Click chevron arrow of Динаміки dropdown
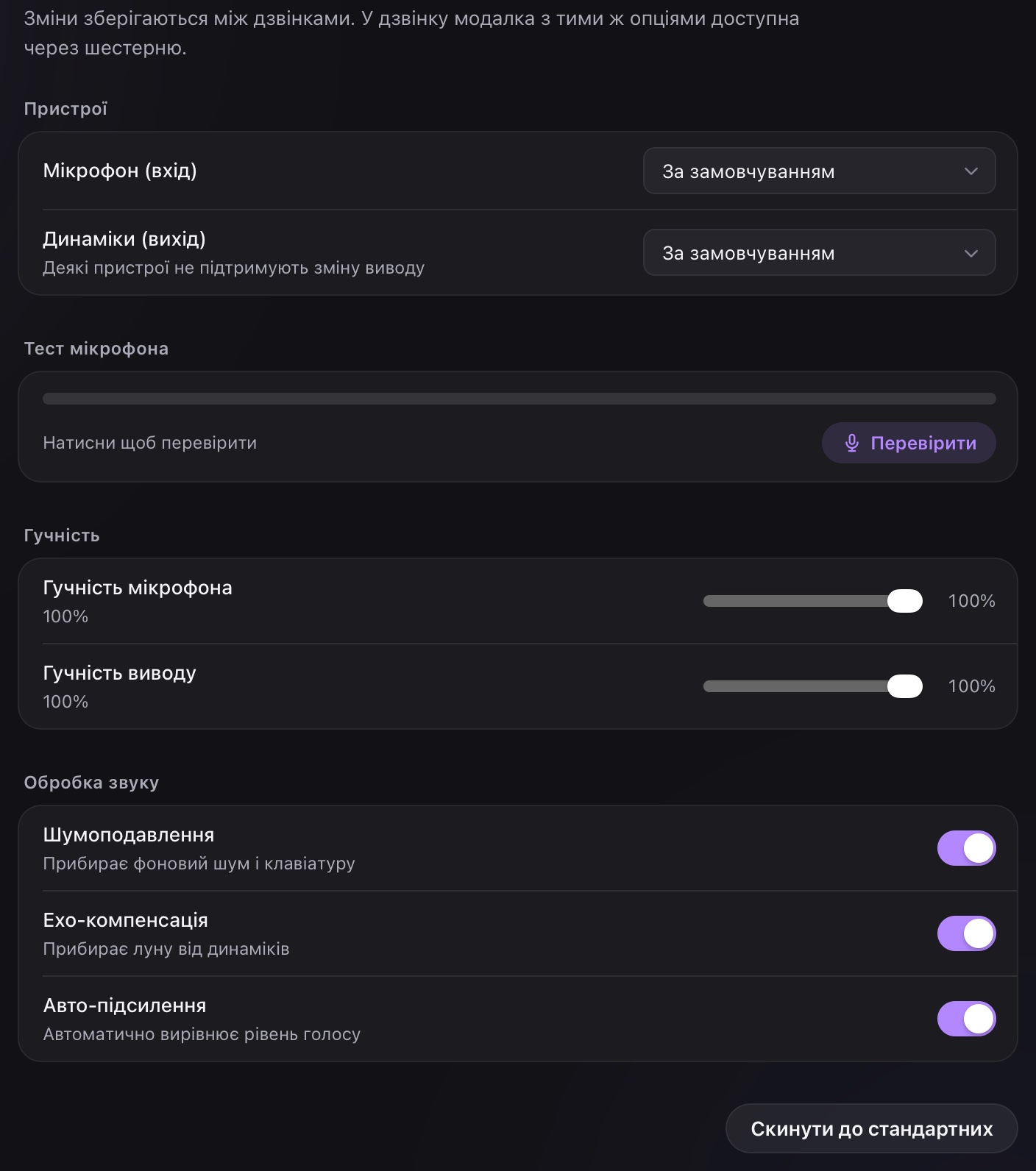 (971, 253)
